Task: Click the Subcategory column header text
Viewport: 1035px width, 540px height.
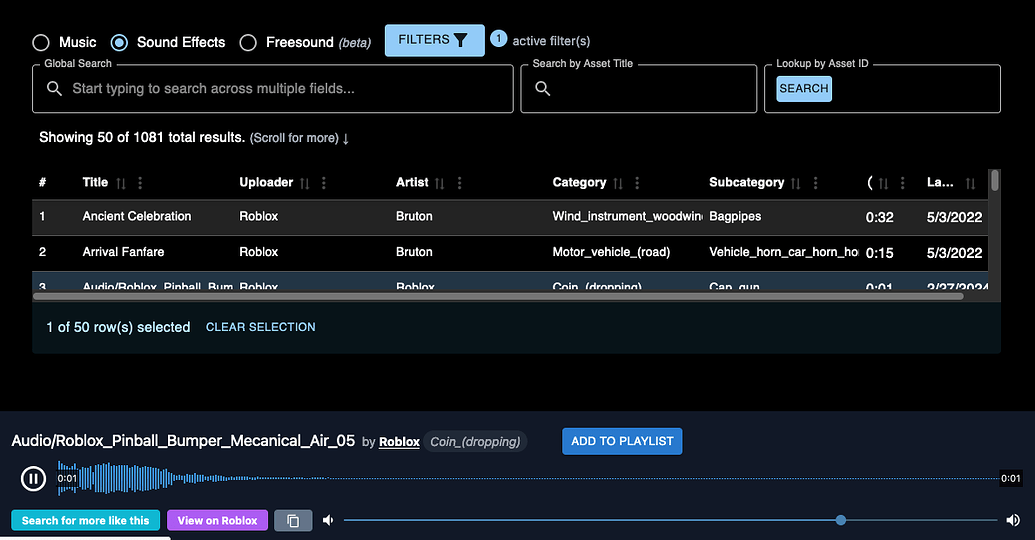Action: click(x=747, y=182)
